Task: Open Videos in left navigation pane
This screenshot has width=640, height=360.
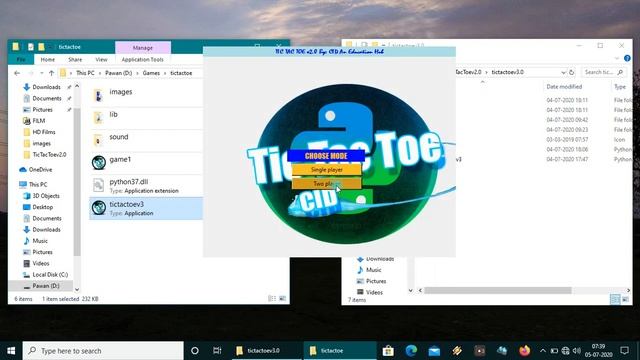Action: [40, 263]
